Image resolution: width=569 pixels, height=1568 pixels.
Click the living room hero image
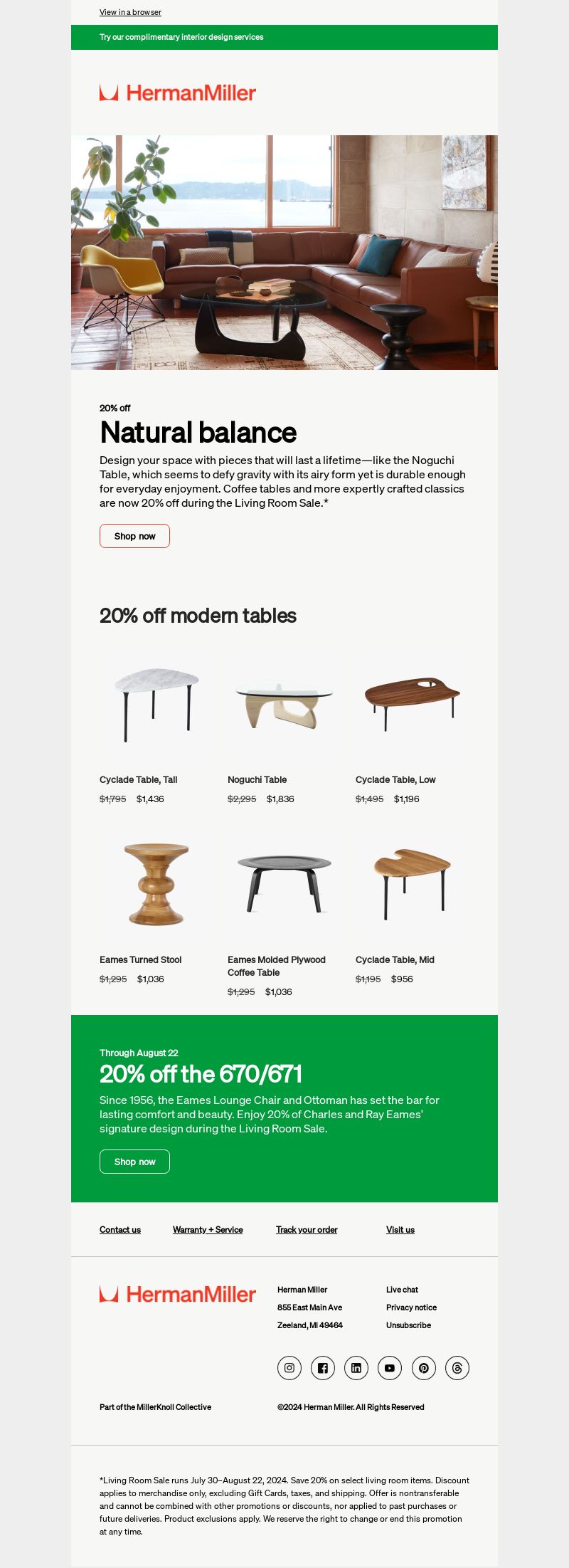(x=284, y=253)
